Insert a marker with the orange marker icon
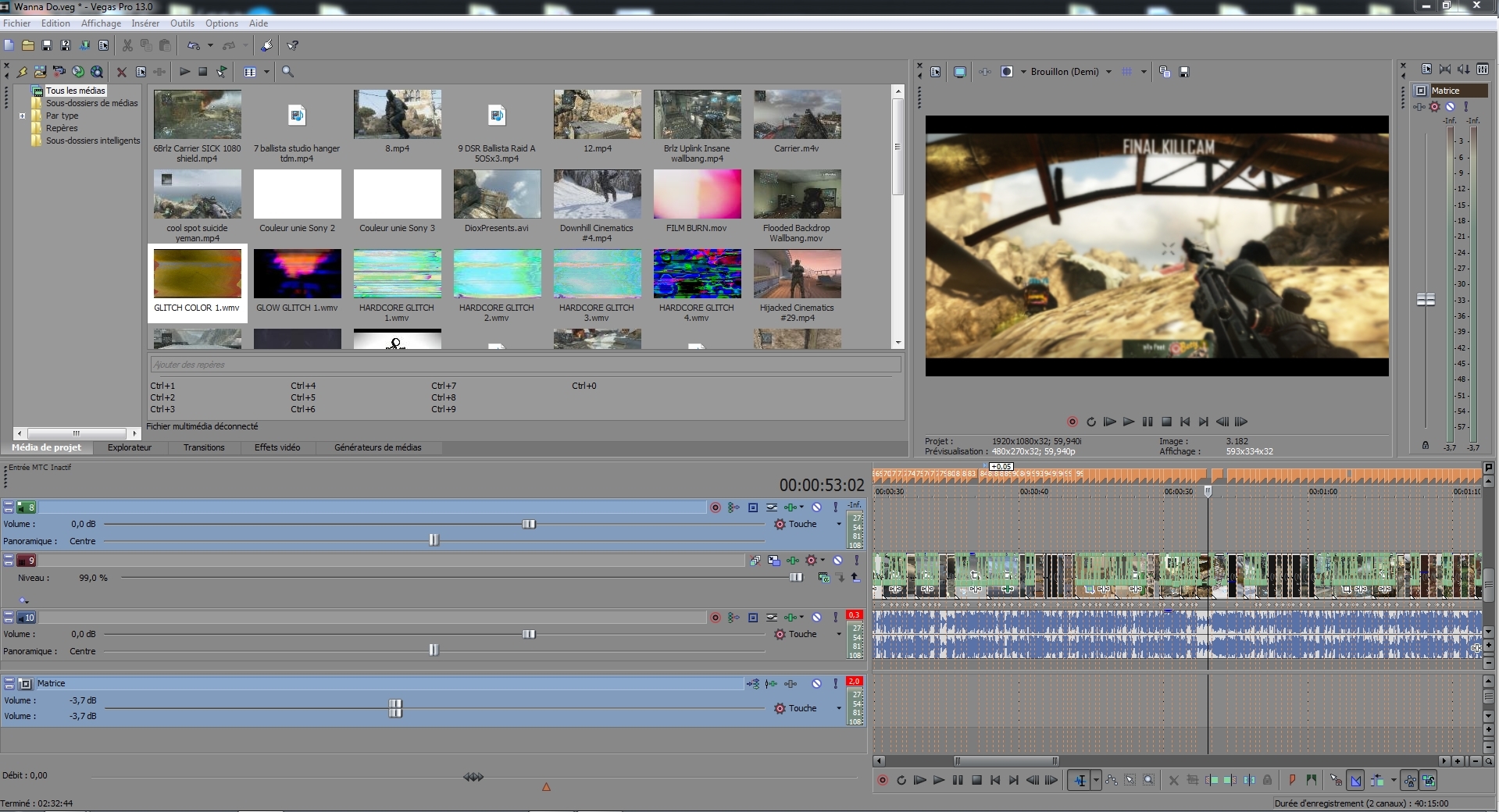This screenshot has width=1499, height=812. pyautogui.click(x=1292, y=780)
